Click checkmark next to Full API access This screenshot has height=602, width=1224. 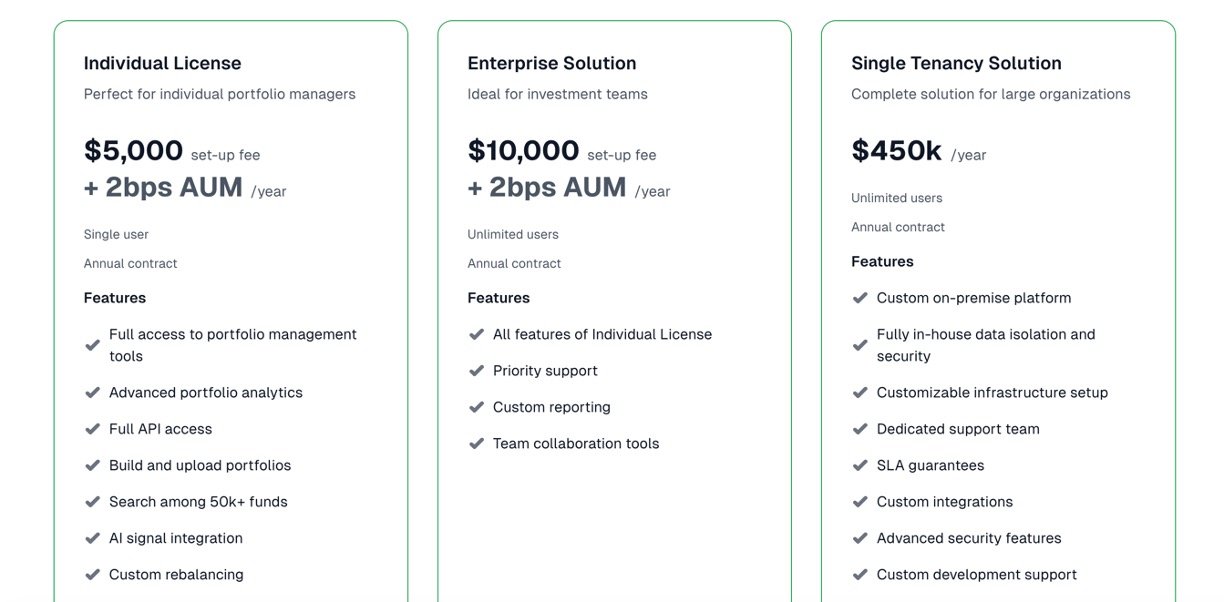92,429
